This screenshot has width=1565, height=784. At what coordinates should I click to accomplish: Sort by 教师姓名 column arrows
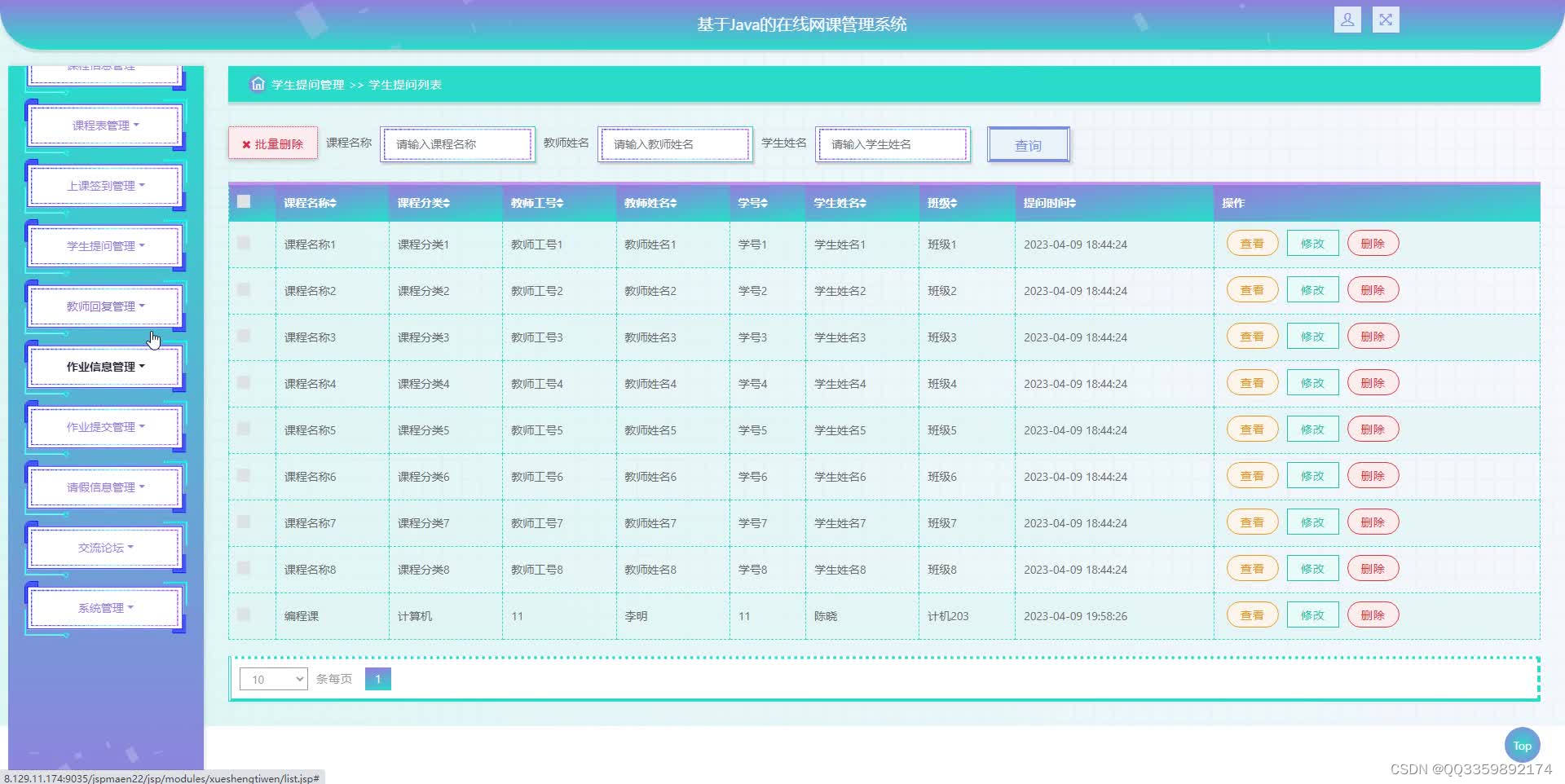coord(672,203)
